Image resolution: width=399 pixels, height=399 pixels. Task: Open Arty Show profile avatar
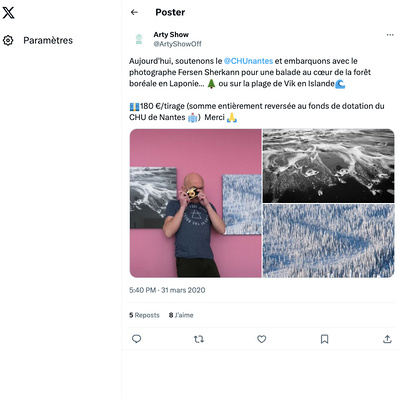[139, 39]
